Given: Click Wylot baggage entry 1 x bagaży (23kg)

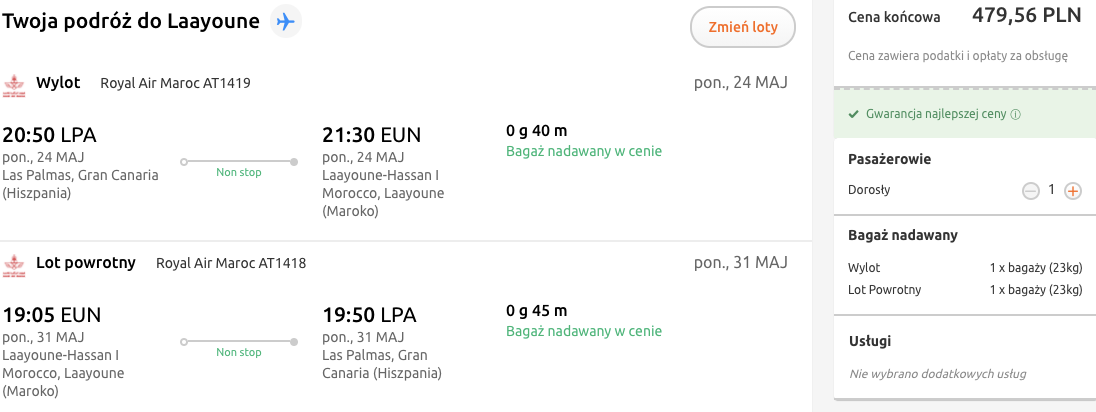Looking at the screenshot, I should pos(1037,268).
